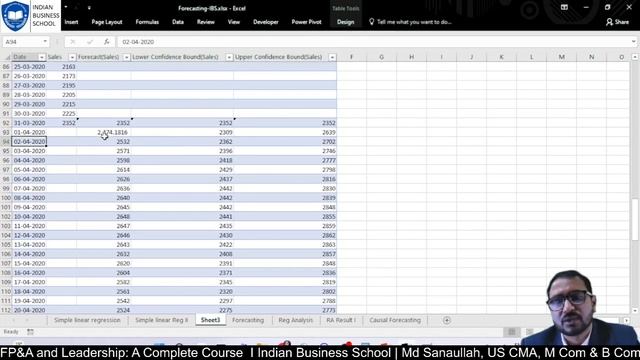Select forecast cell 2648 in row 102
Viewport: 640px width, 360px height.
(x=104, y=217)
